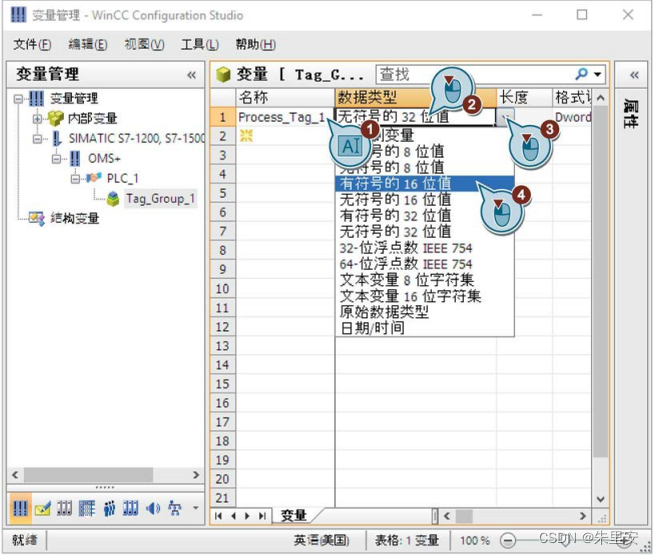Select the Tag_Group_1 tree item

pos(161,199)
